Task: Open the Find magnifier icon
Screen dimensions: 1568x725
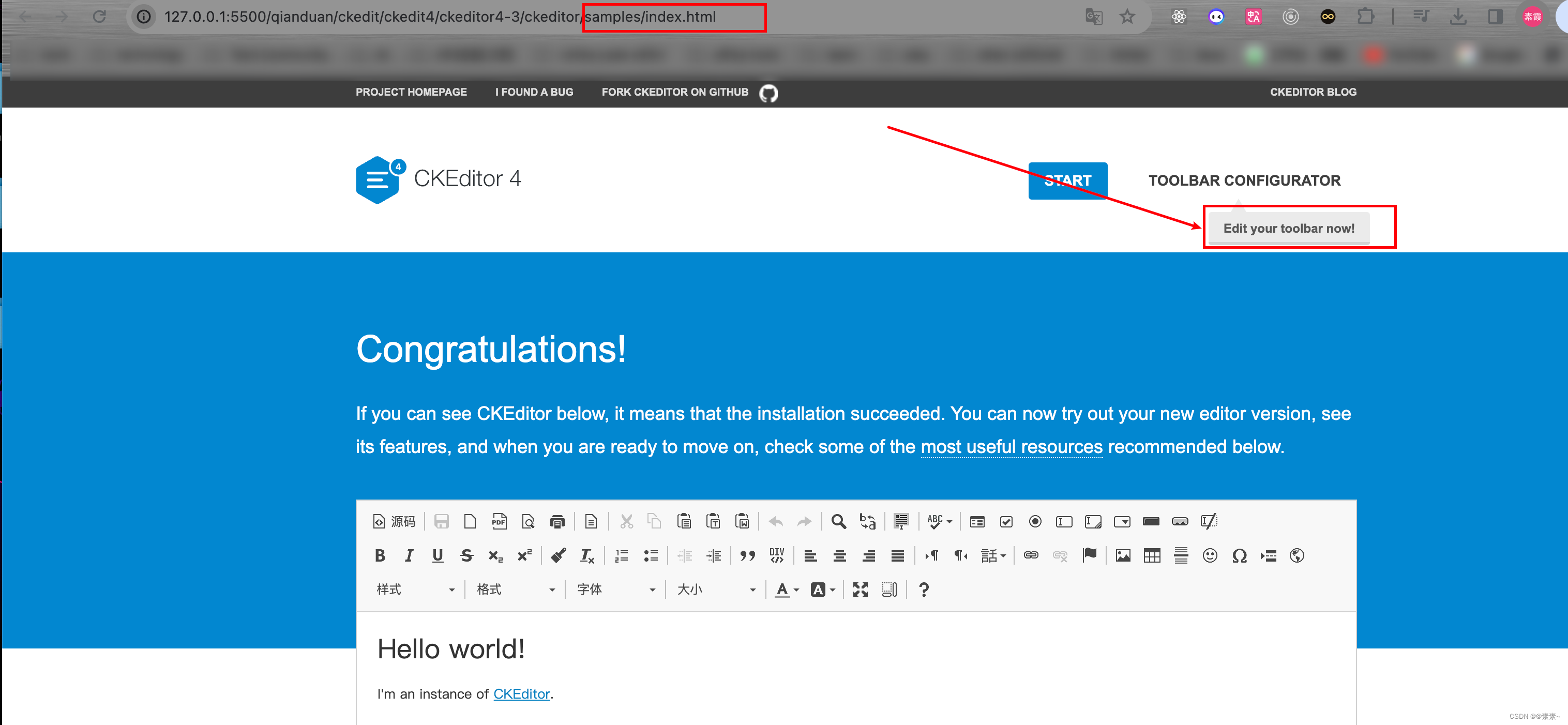Action: coord(839,522)
